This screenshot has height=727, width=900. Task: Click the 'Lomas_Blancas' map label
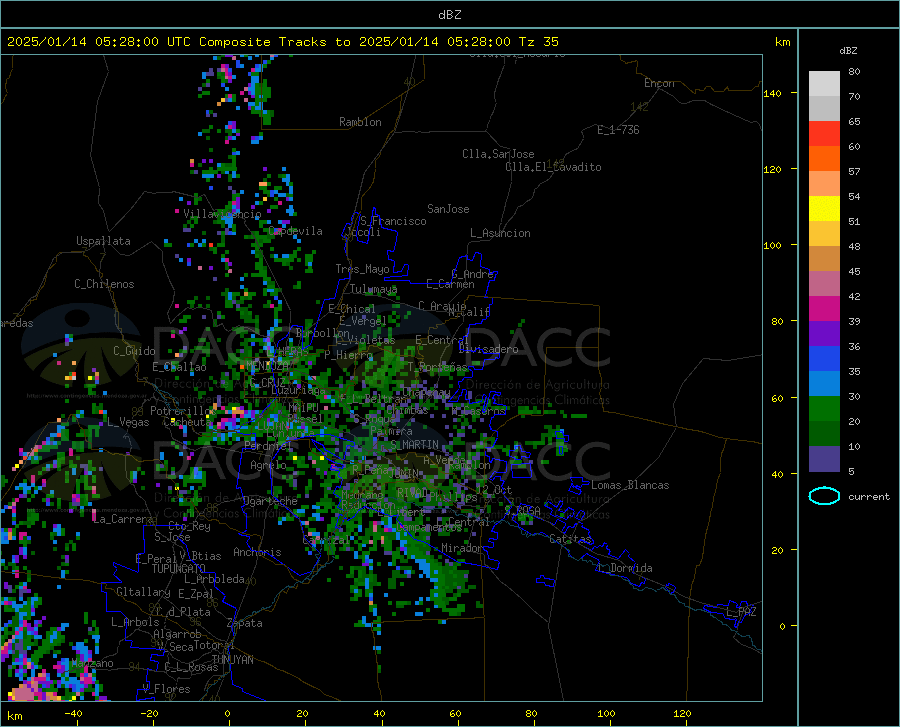(630, 485)
